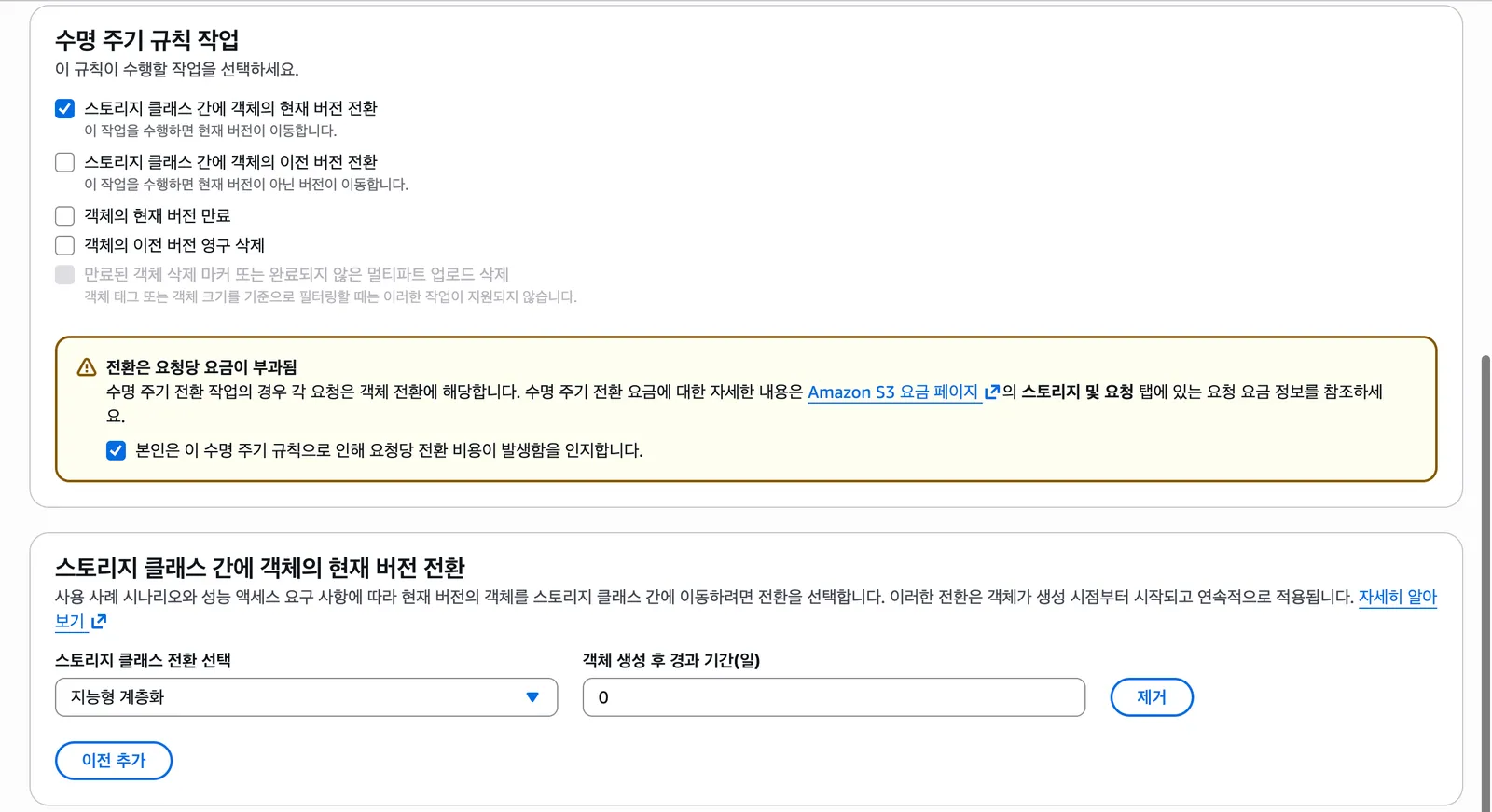The width and height of the screenshot is (1492, 812).
Task: Click the warning triangle icon in the alert
Action: (87, 367)
